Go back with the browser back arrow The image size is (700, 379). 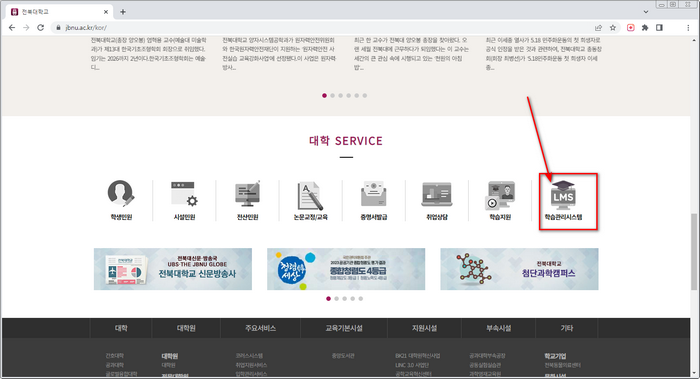pos(12,28)
